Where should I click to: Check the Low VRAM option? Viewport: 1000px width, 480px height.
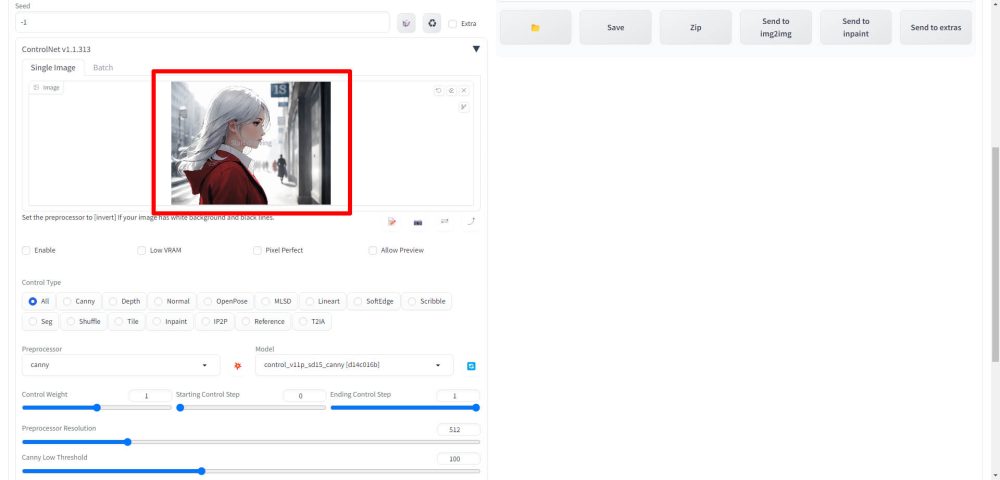coord(141,250)
